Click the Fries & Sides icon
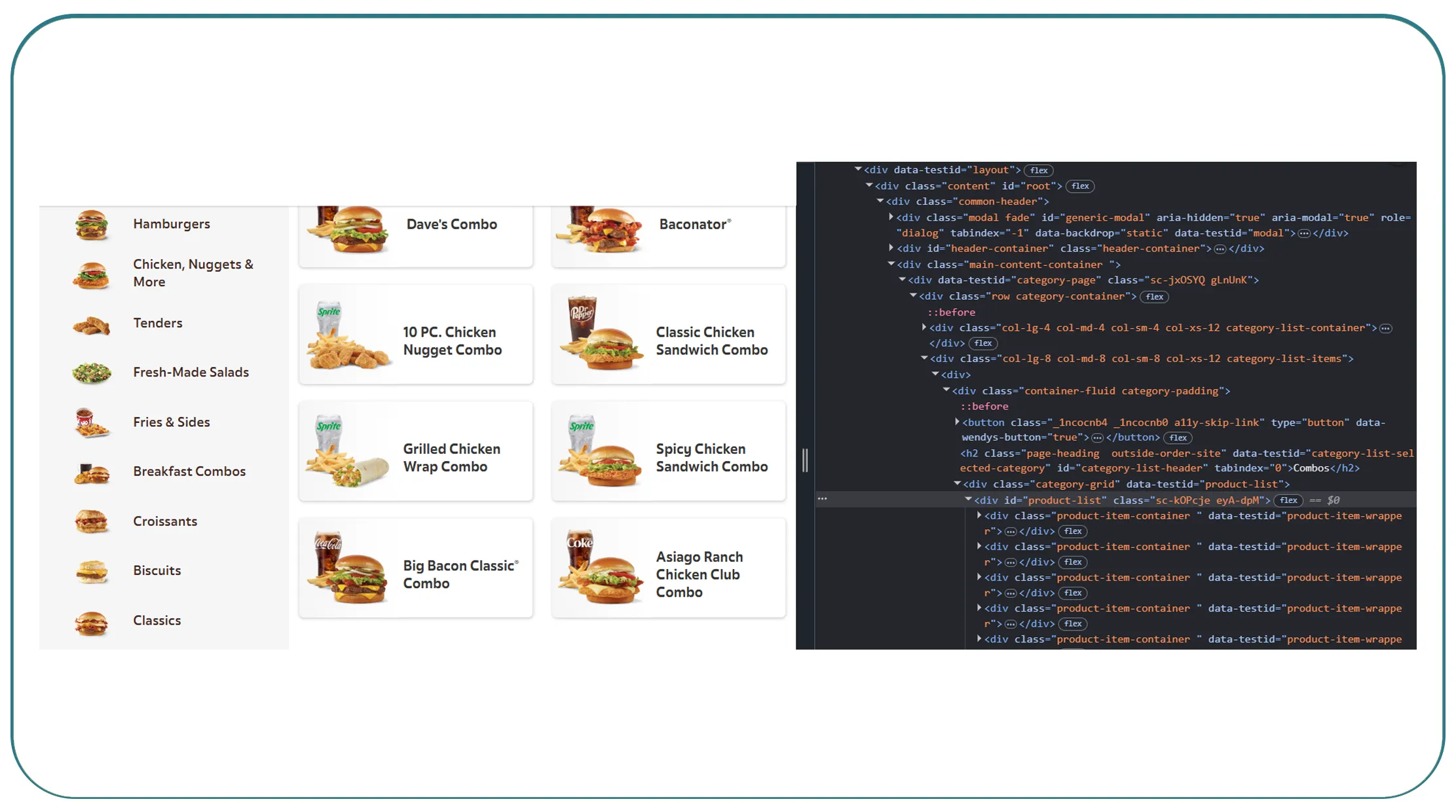 [x=91, y=423]
